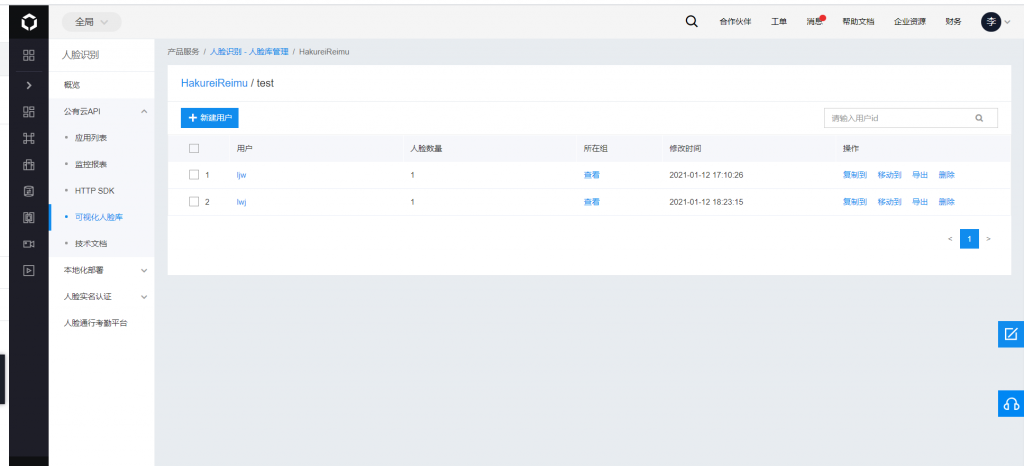Screen dimensions: 1024x466
Task: Click 导出 for user ljw
Action: pos(920,175)
